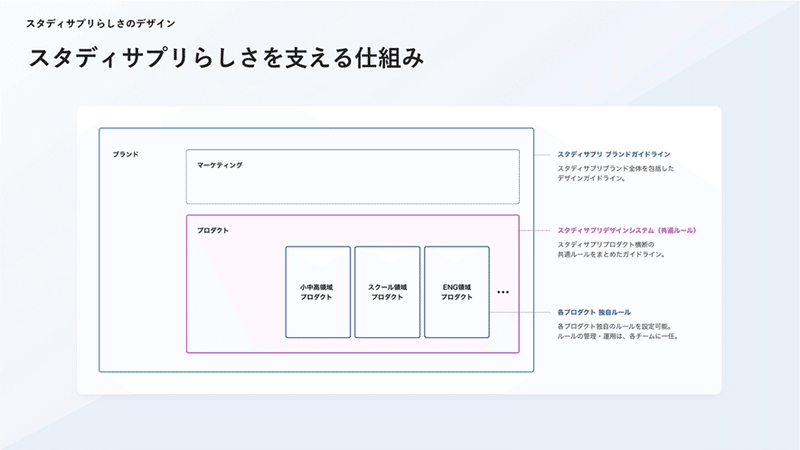Click the text '各プロダクト独自のルールを設定可能。'
This screenshot has height=450, width=800.
click(615, 326)
